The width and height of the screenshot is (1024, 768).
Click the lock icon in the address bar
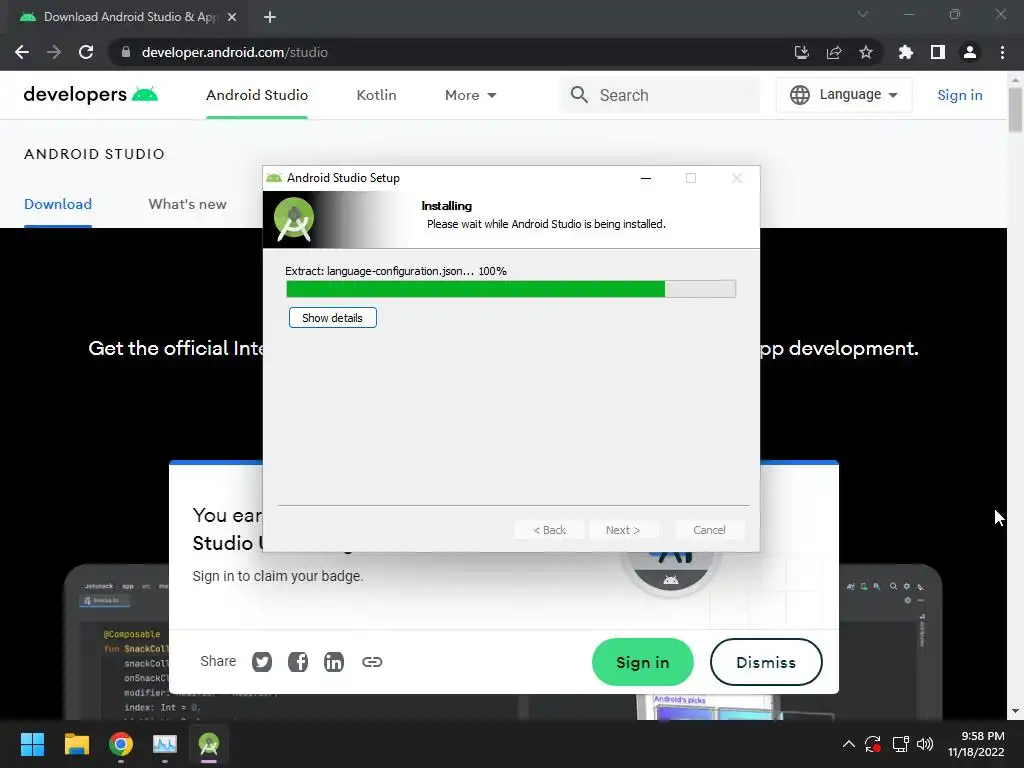coord(126,52)
